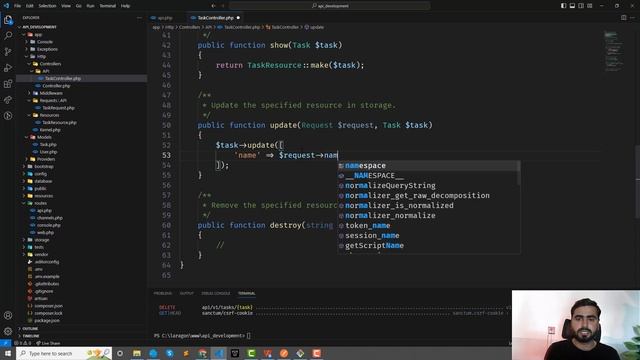Select the token_name autocomplete suggestion
Viewport: 640px width, 360px height.
pos(429,225)
